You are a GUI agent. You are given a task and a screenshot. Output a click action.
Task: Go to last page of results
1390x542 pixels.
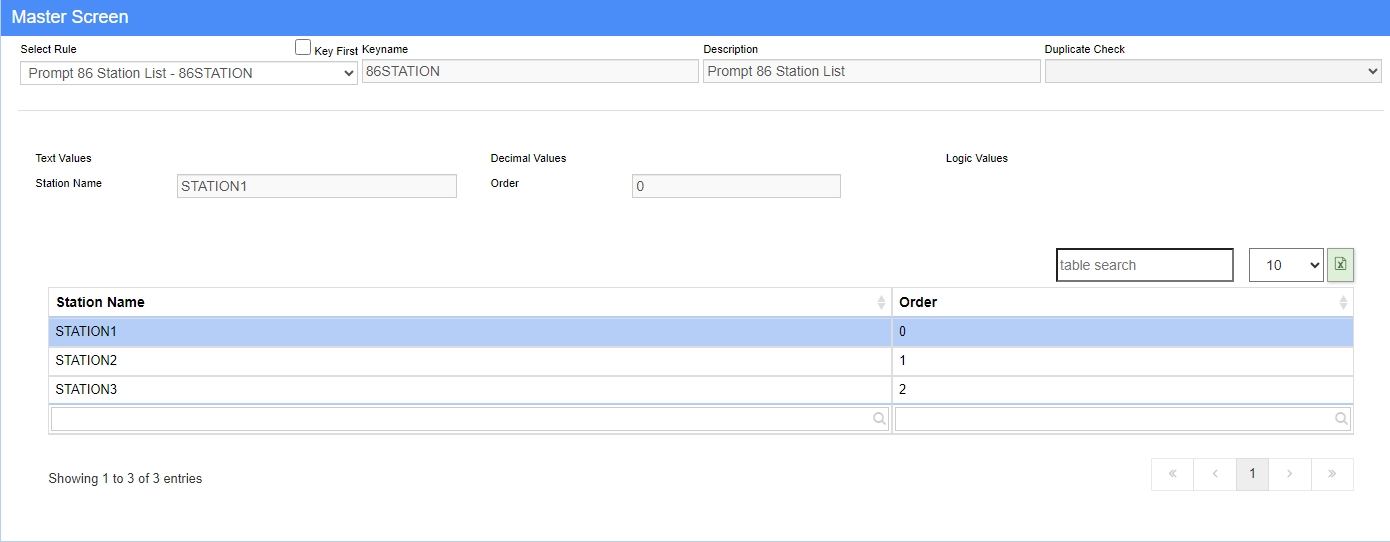tap(1332, 474)
